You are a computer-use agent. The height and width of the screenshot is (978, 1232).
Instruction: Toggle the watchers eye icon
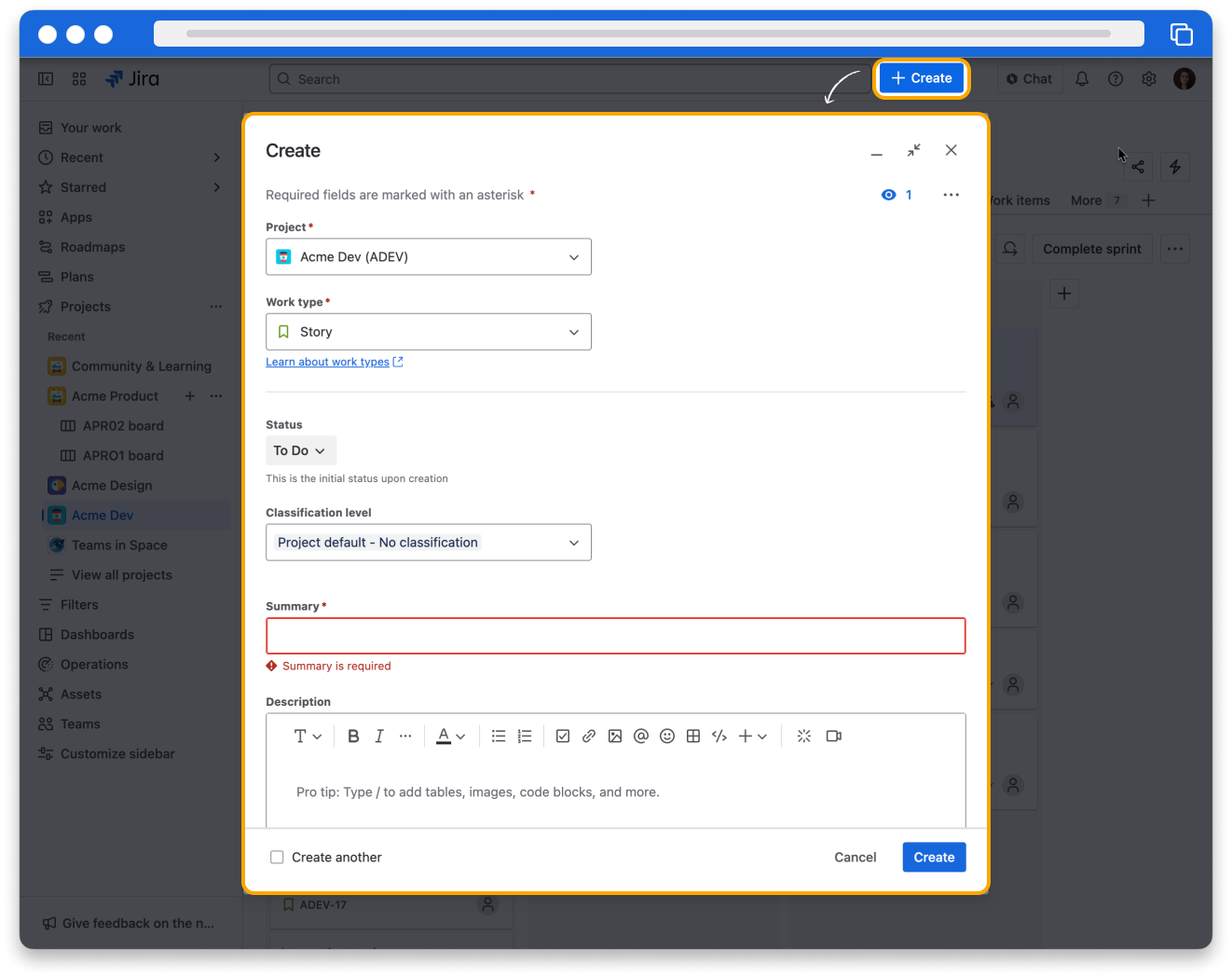pyautogui.click(x=889, y=195)
